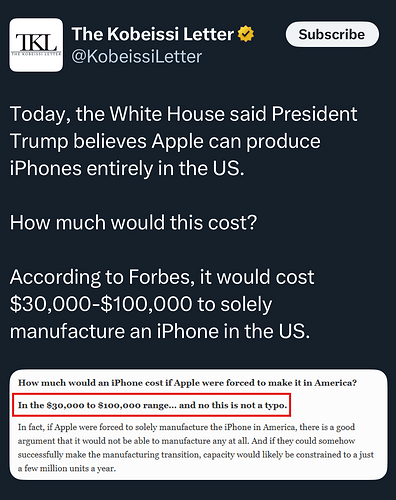This screenshot has height=500, width=396.
Task: Click the words 'White House' in the tweet
Action: click(x=166, y=114)
